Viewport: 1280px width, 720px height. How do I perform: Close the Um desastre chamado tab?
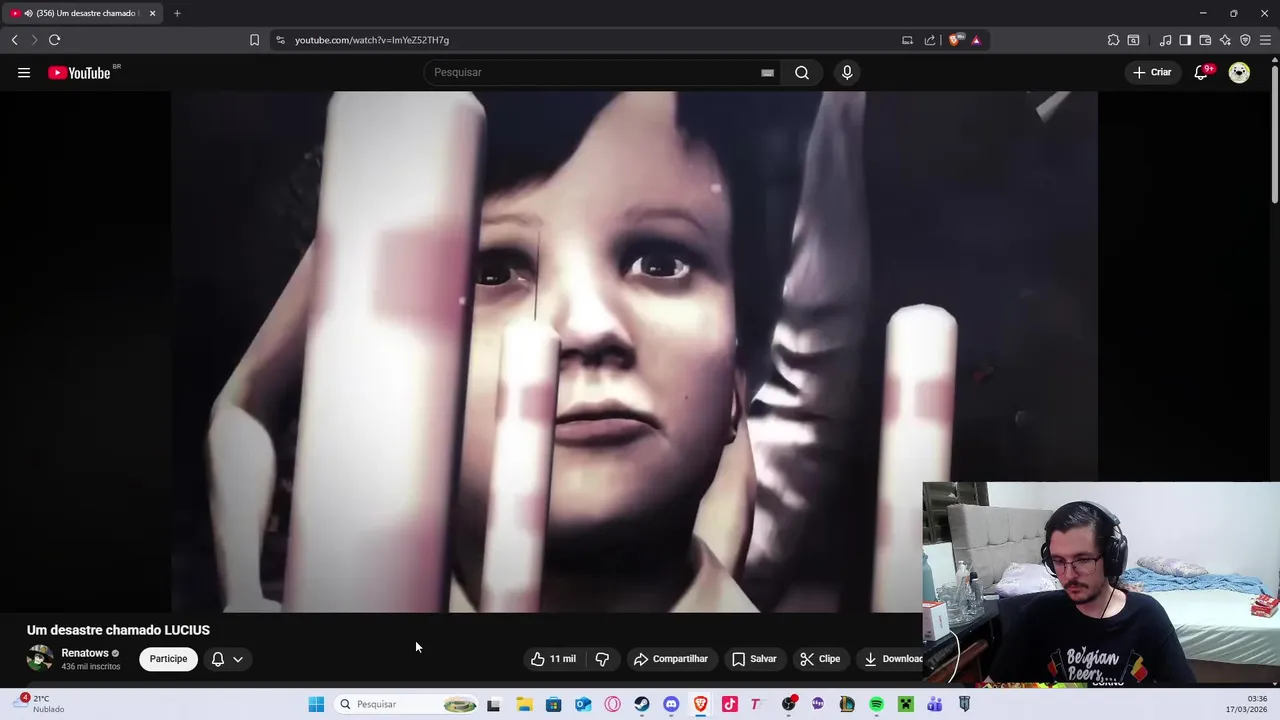pos(152,13)
